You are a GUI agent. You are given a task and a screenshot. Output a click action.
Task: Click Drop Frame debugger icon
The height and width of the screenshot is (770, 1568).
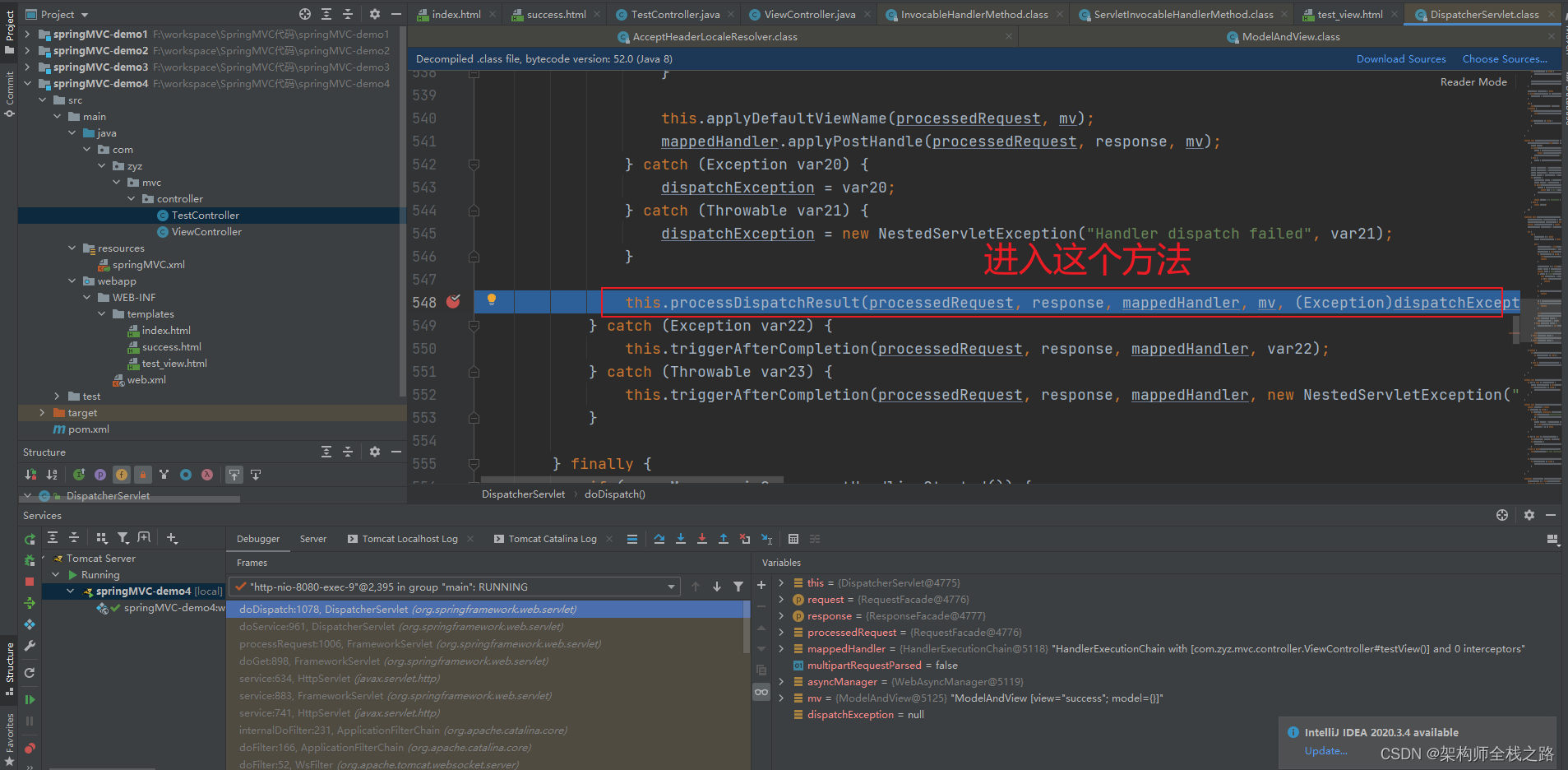[x=745, y=539]
